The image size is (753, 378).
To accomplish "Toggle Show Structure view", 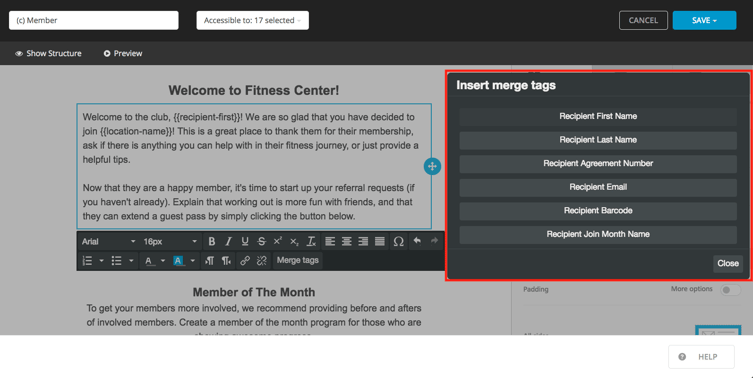I will pos(48,53).
